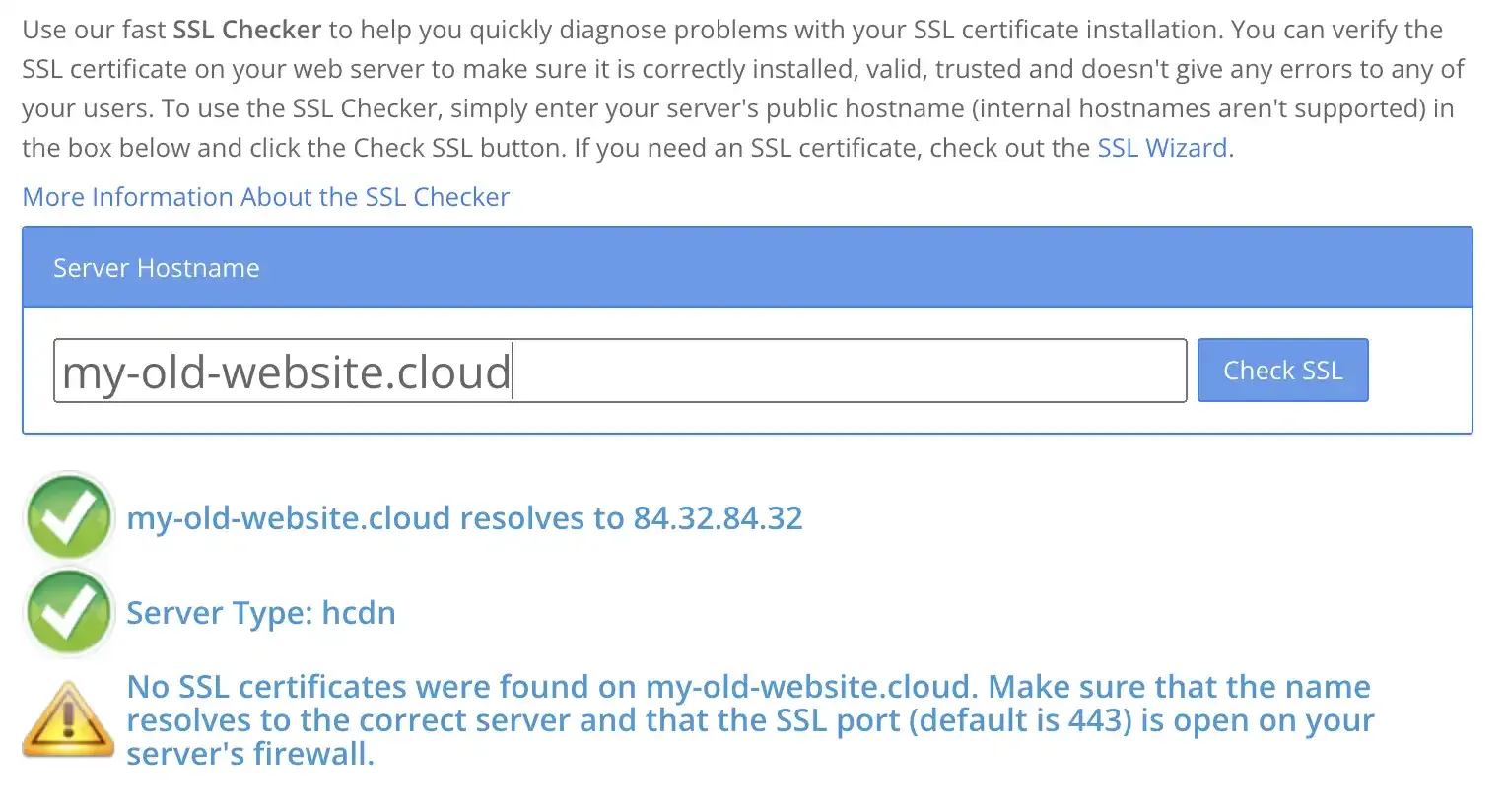The image size is (1506, 812).
Task: Open More Information About the SSL Checker
Action: (265, 197)
